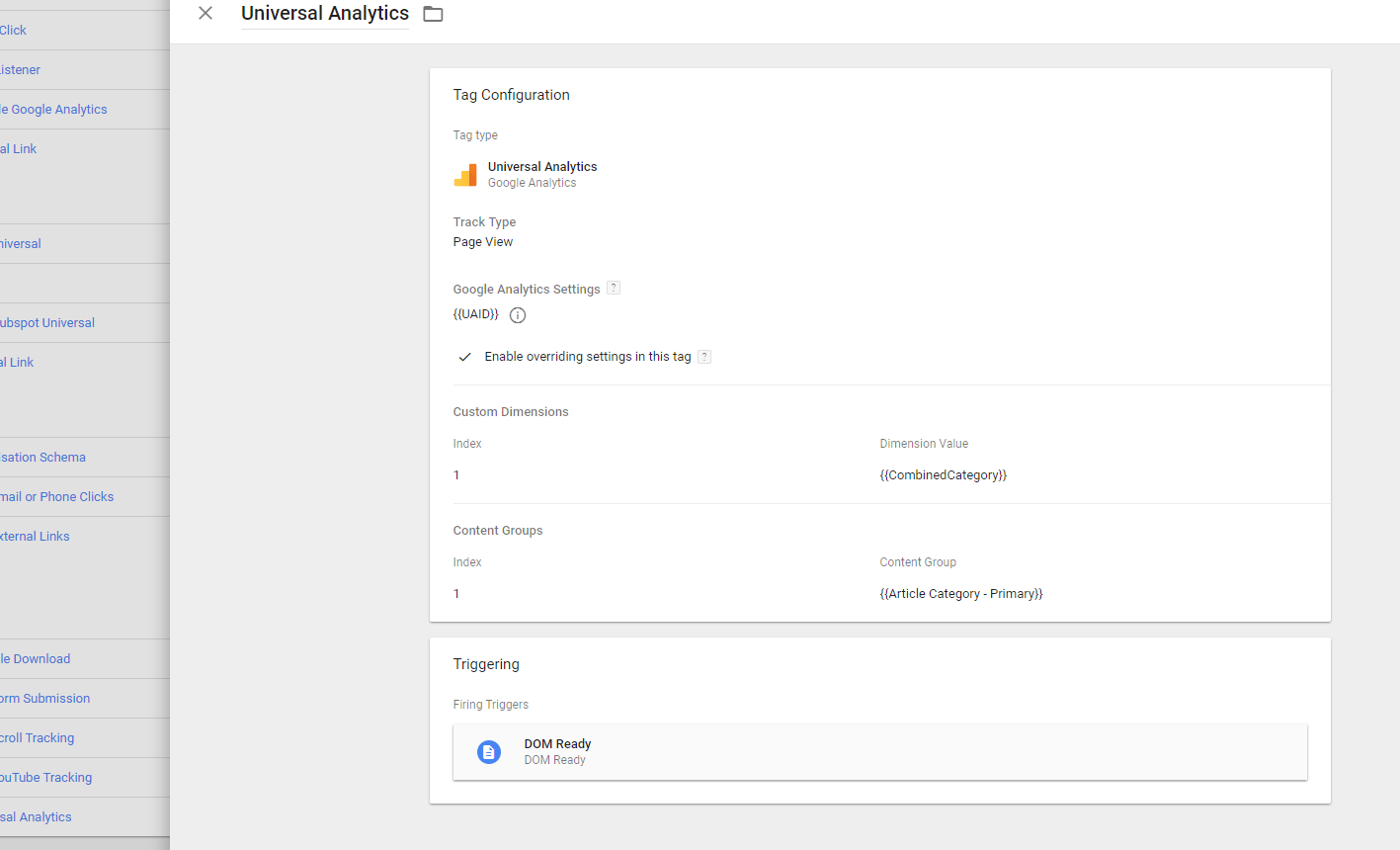The width and height of the screenshot is (1400, 850).
Task: Click the {{UAID}} settings variable
Action: 476,314
